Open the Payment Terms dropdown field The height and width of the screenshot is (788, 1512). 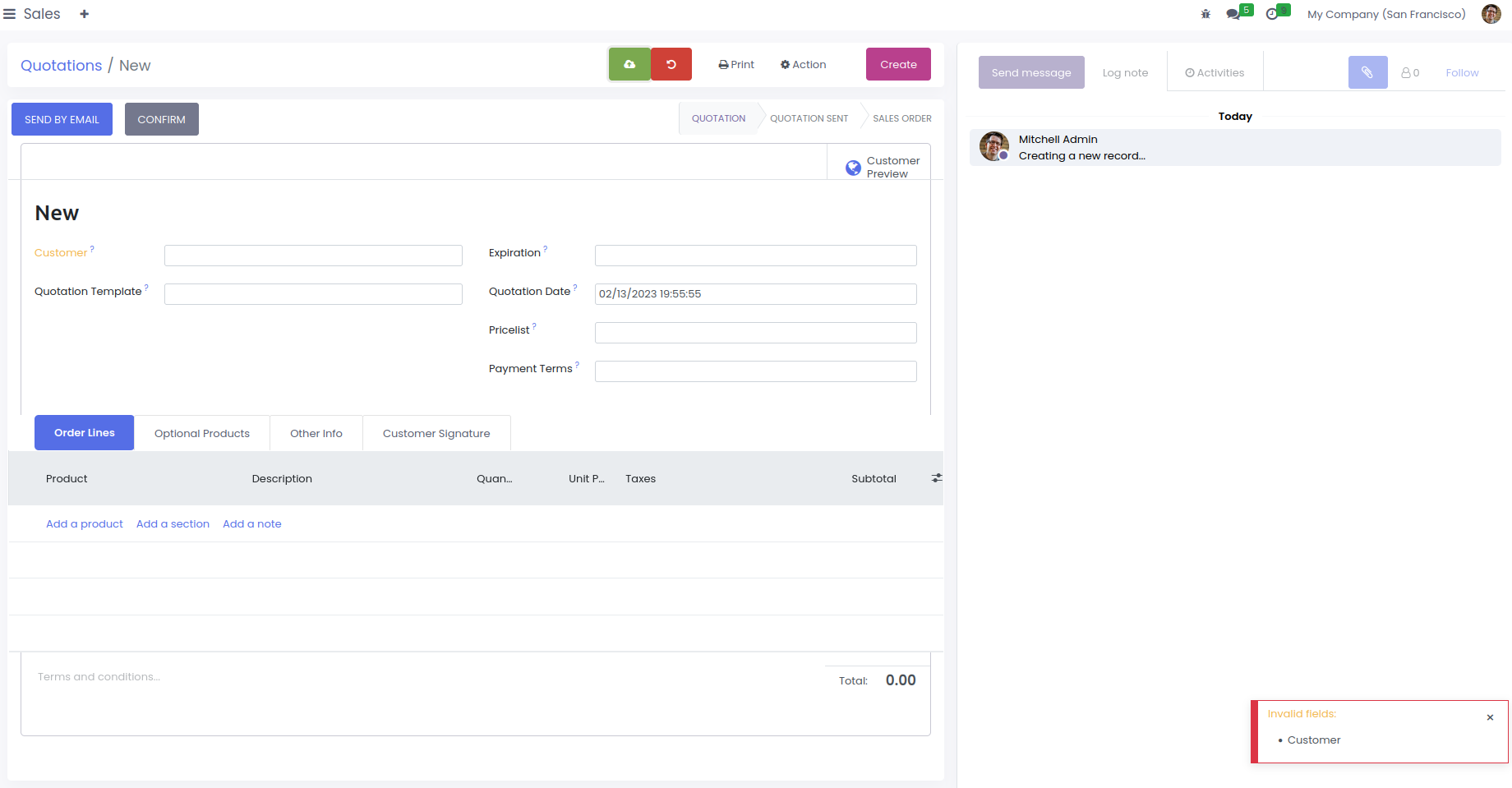pos(755,371)
